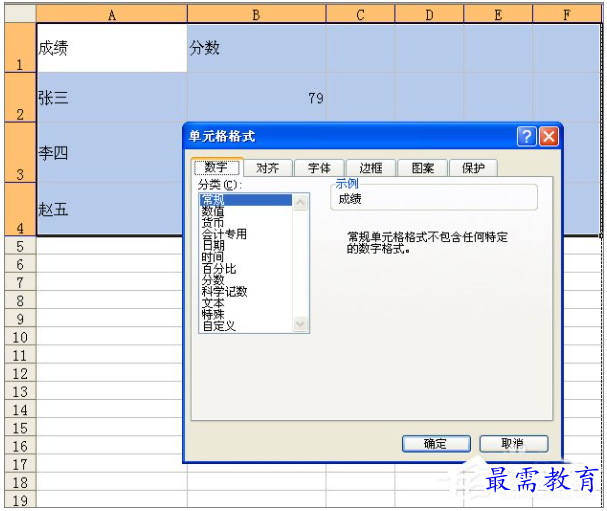Open the 保护 tab
This screenshot has width=607, height=511.
473,168
